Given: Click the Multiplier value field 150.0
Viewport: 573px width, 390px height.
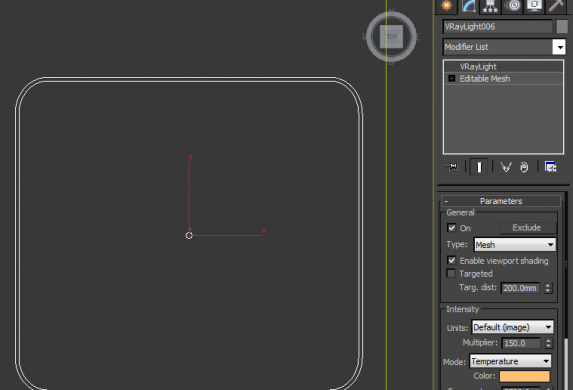Looking at the screenshot, I should click(x=521, y=343).
